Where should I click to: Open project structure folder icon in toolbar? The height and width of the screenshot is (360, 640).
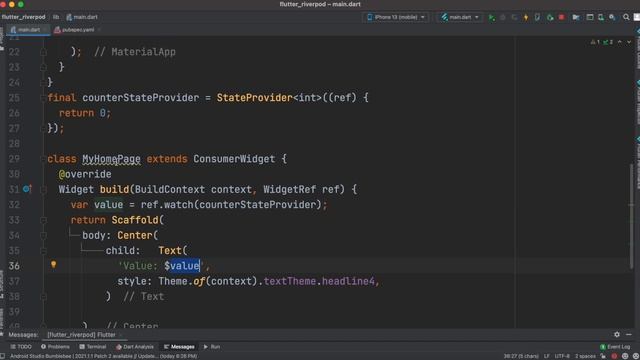(576, 17)
